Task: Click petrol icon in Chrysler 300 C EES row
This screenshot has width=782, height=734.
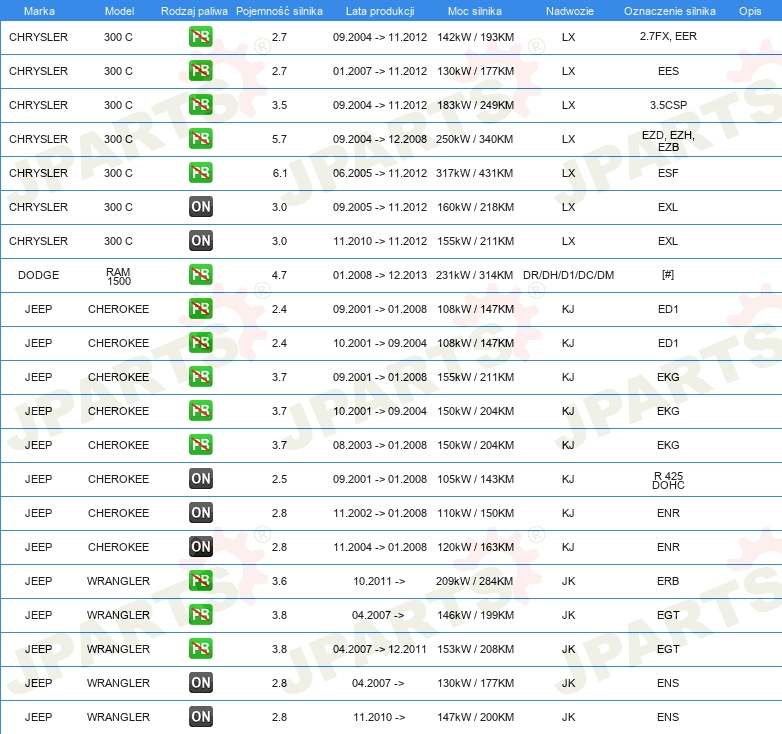Action: pyautogui.click(x=200, y=71)
